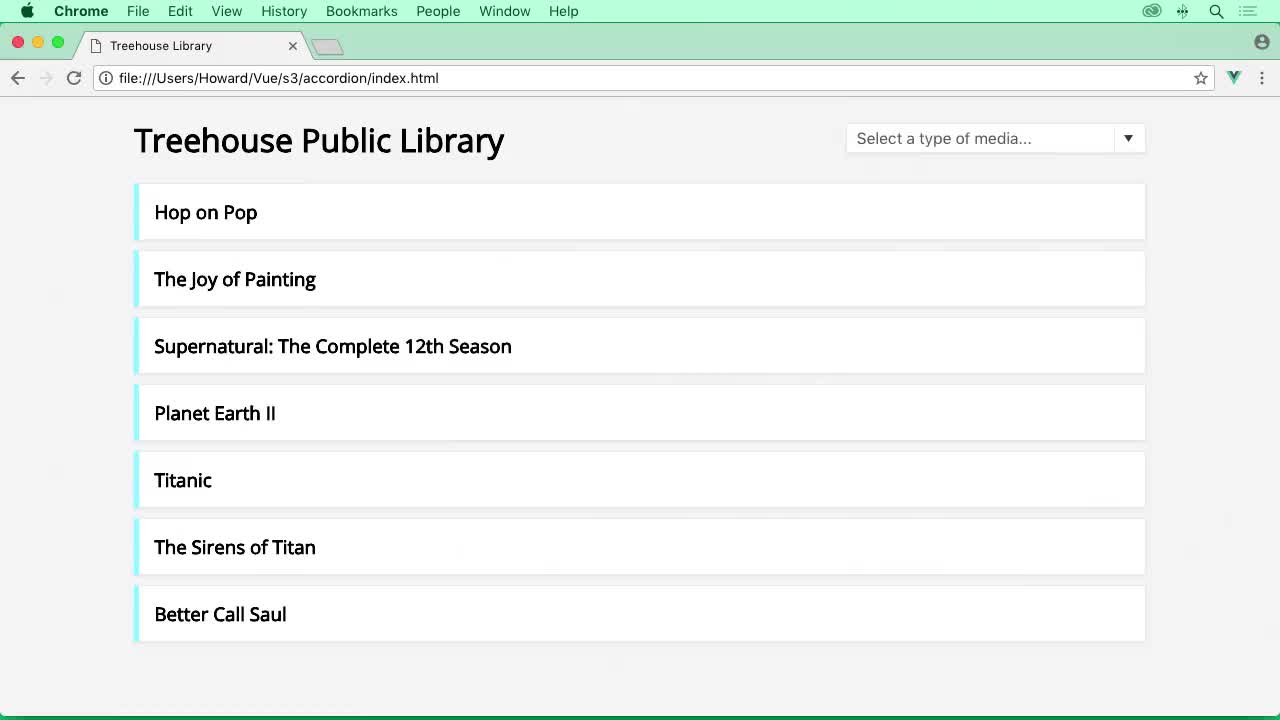Open the Window menu
The width and height of the screenshot is (1280, 720).
(x=505, y=11)
